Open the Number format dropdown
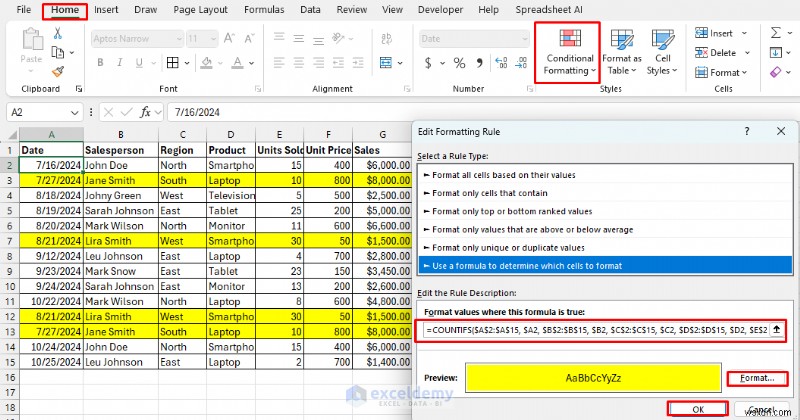The width and height of the screenshot is (800, 420). (x=524, y=39)
